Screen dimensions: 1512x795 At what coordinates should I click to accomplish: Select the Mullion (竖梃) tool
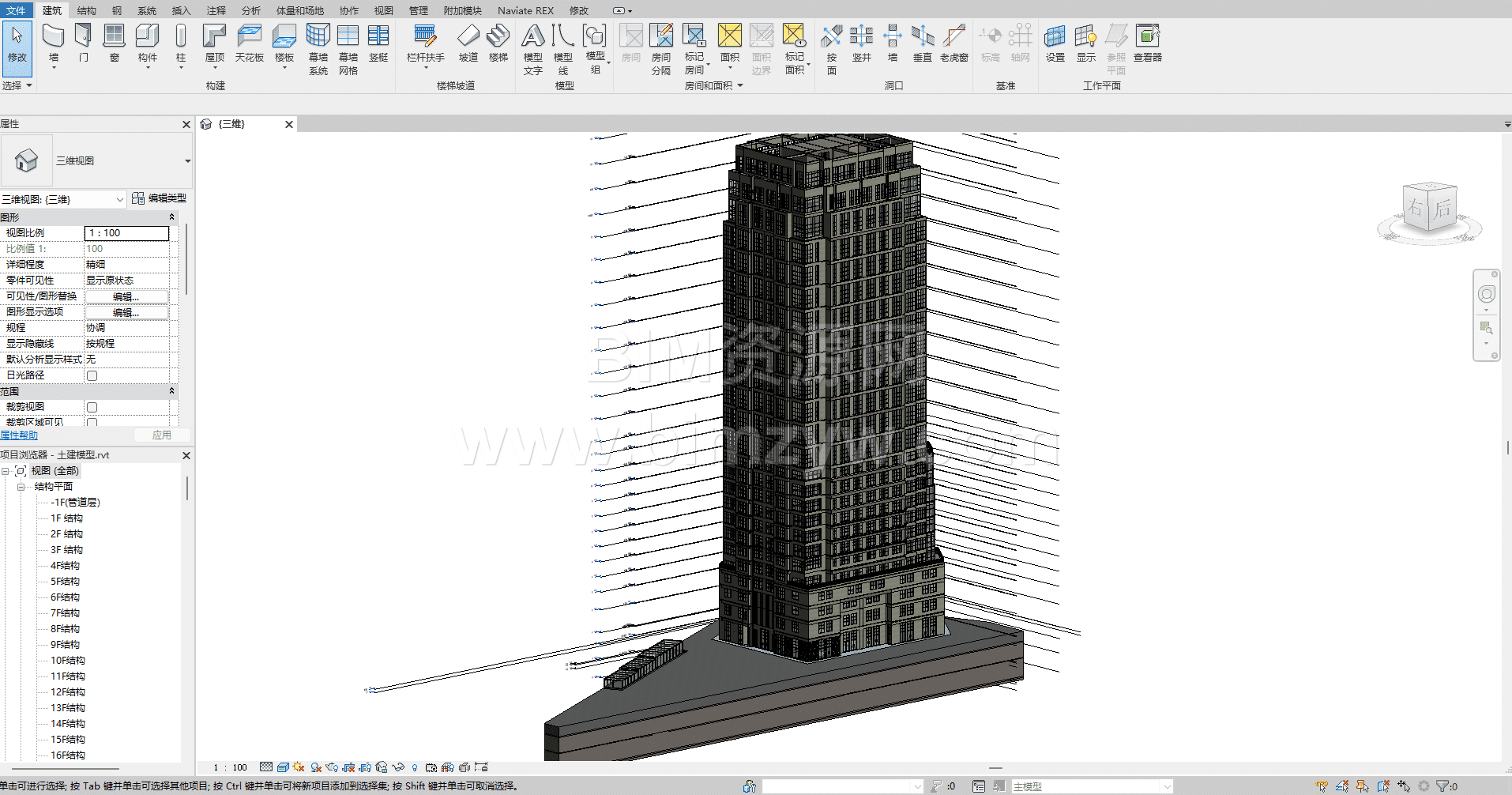pos(378,43)
